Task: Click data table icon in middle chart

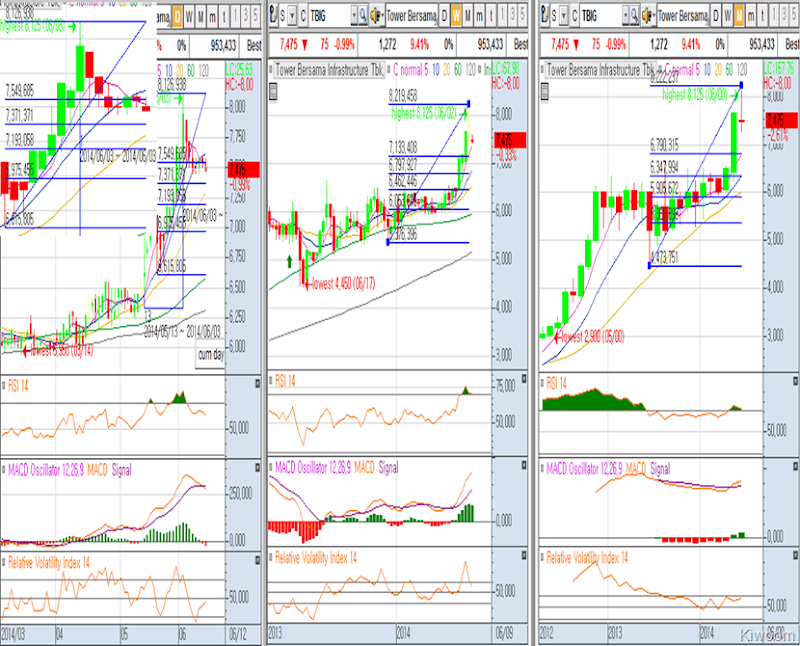Action: pyautogui.click(x=273, y=92)
